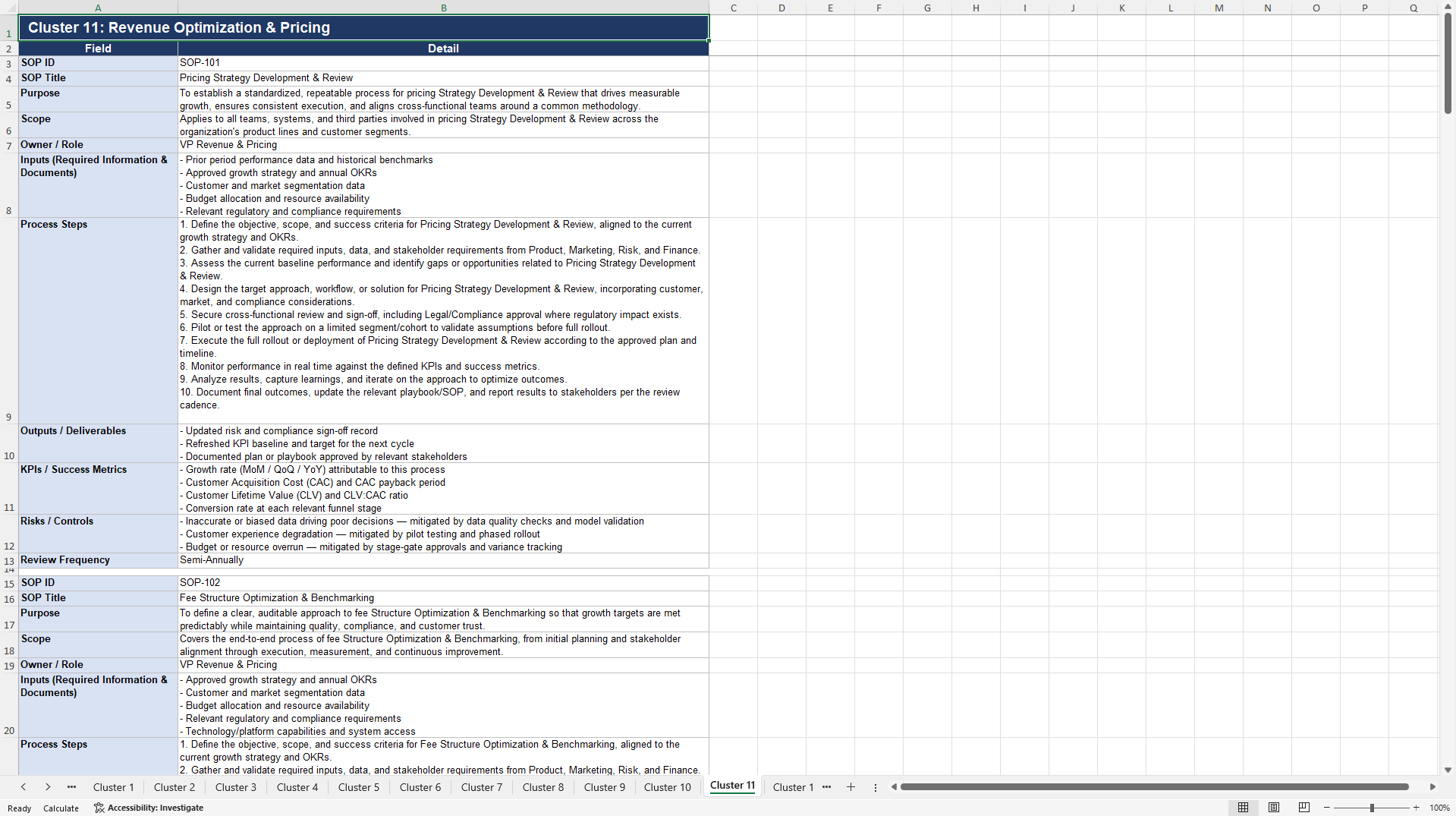Viewport: 1456px width, 816px height.
Task: Zoom in with the plus icon
Action: click(1416, 808)
